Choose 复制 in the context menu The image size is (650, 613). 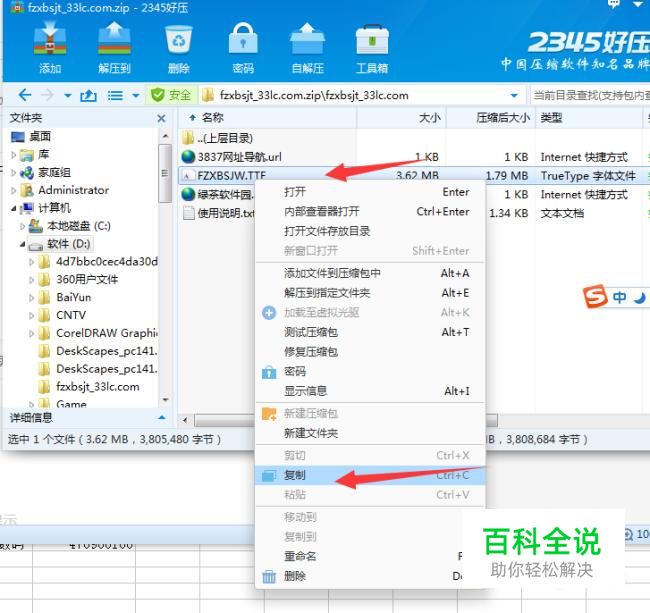coord(370,475)
